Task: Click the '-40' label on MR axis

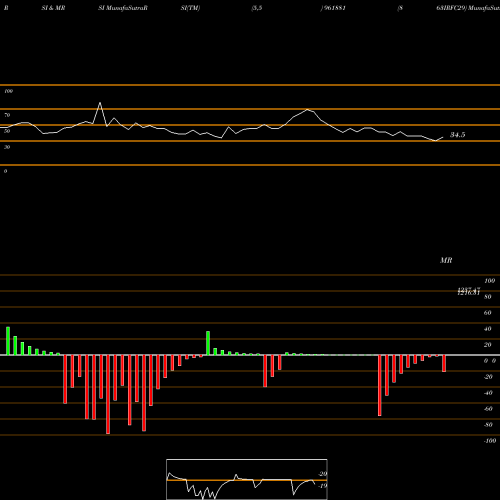Action: (488, 393)
